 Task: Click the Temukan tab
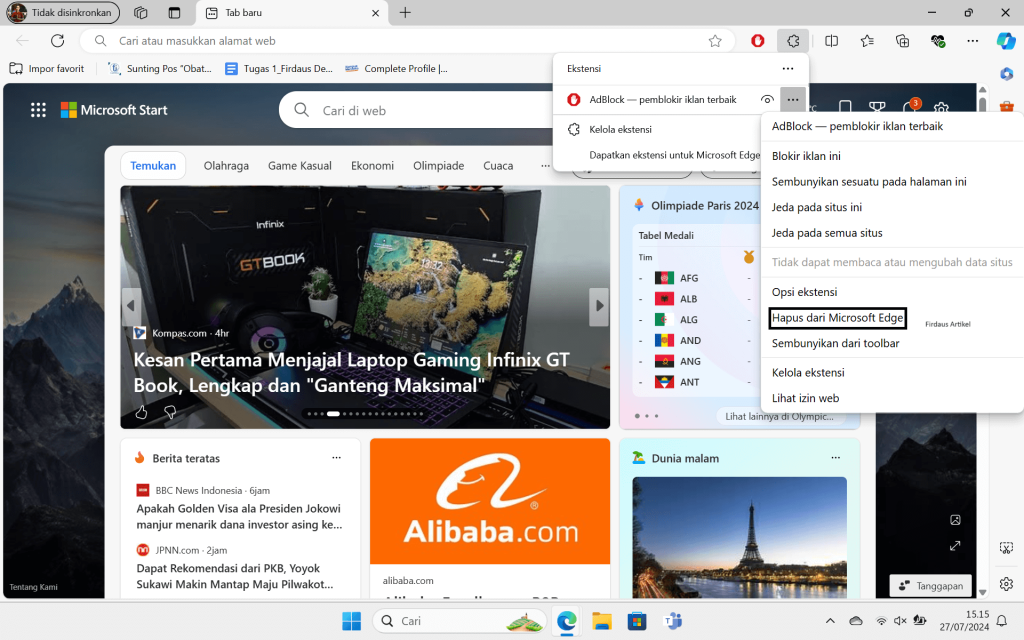click(x=153, y=166)
